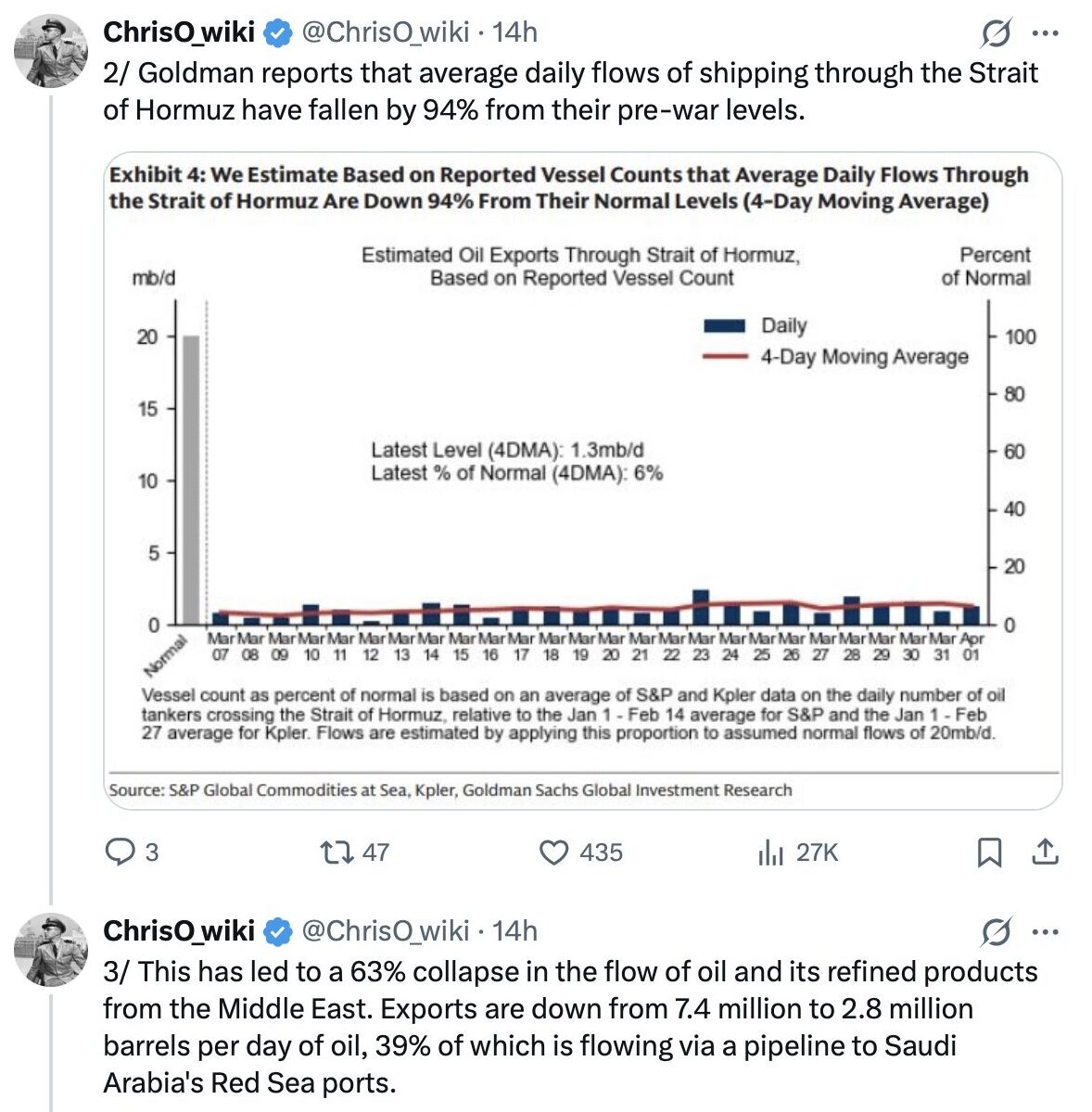
Task: Open ChrisO_wiki avatar on second tweet
Action: [51, 948]
